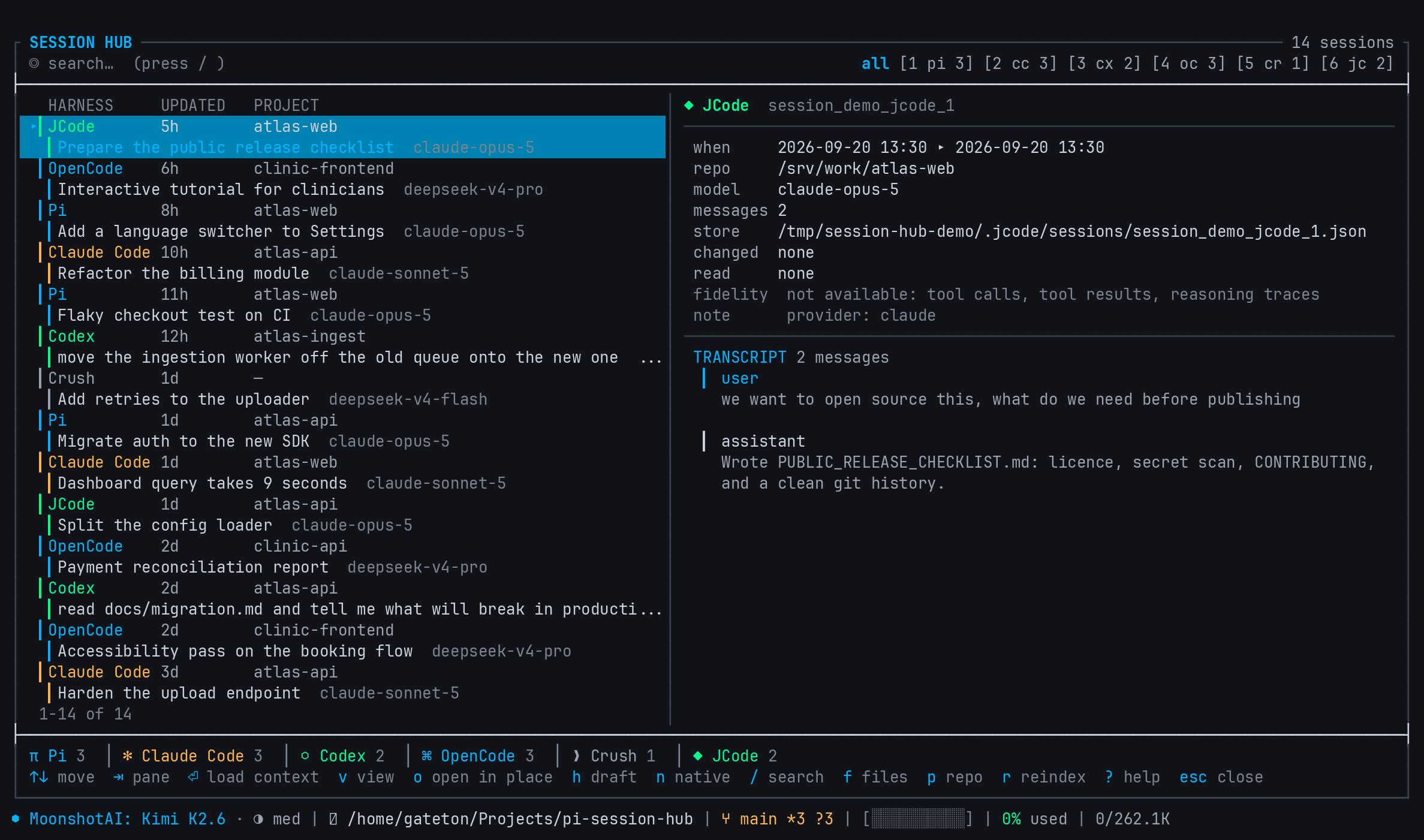The height and width of the screenshot is (840, 1424).
Task: Click the 'h draft' shortcut
Action: point(604,777)
